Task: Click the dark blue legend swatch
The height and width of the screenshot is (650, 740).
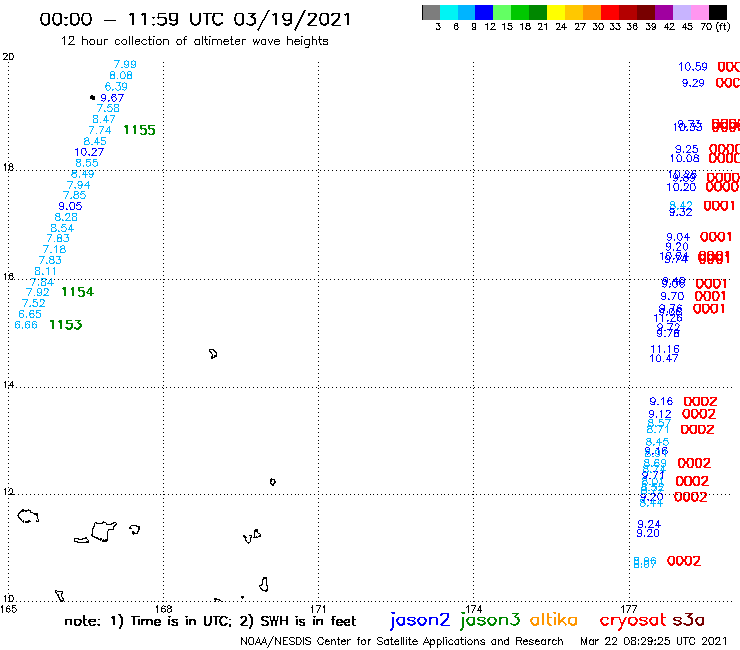Action: coord(484,12)
